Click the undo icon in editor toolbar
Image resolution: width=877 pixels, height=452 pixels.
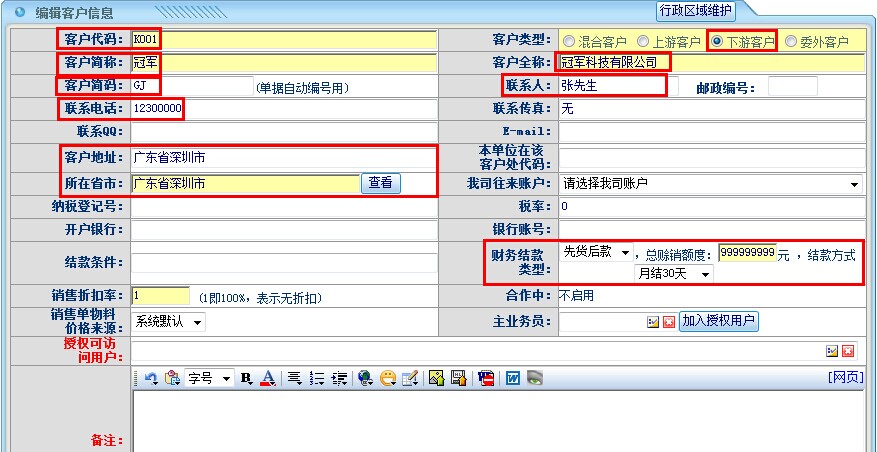tap(151, 378)
